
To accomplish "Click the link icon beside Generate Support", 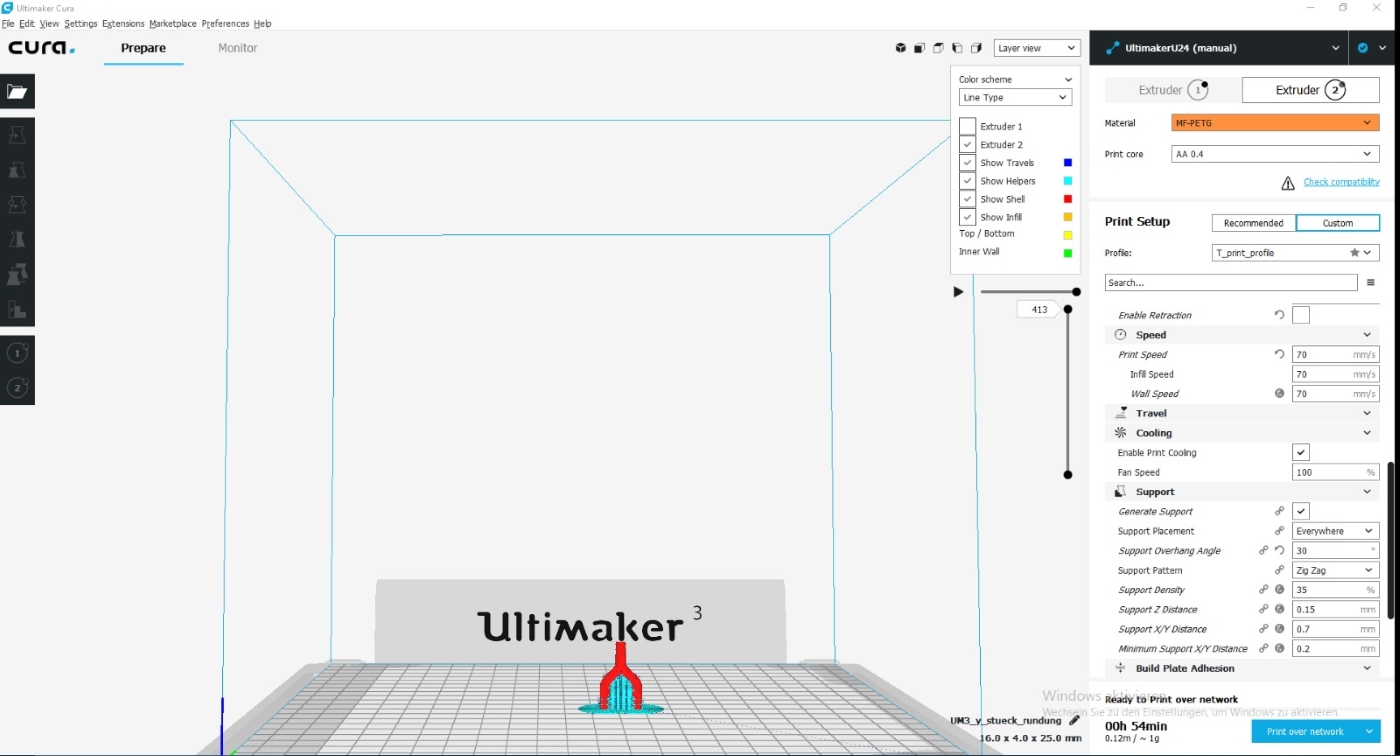I will [x=1279, y=511].
